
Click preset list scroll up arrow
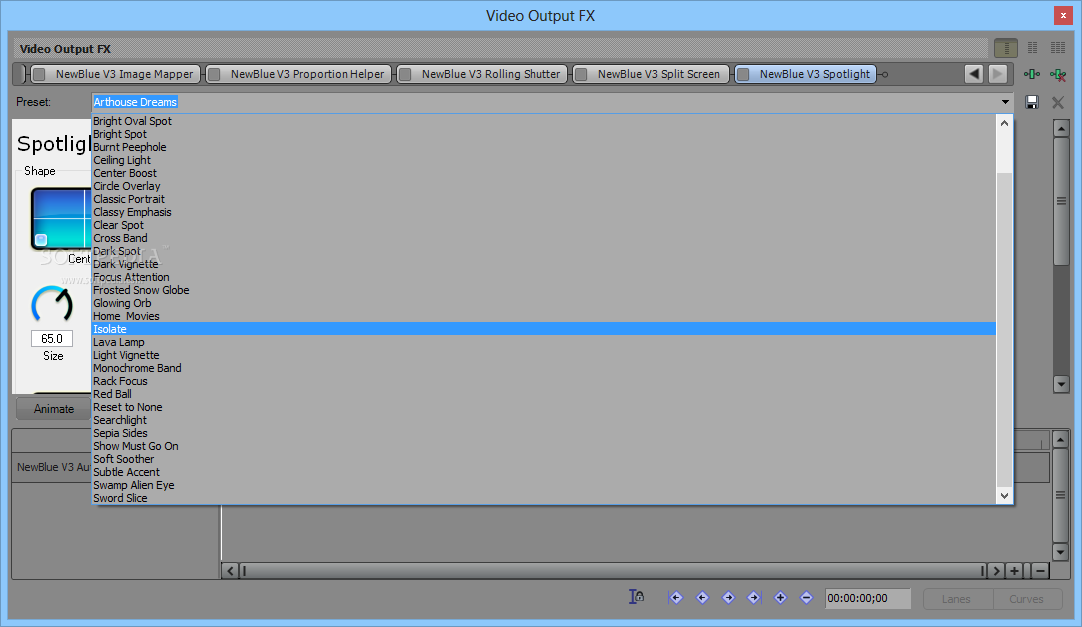pos(1004,123)
